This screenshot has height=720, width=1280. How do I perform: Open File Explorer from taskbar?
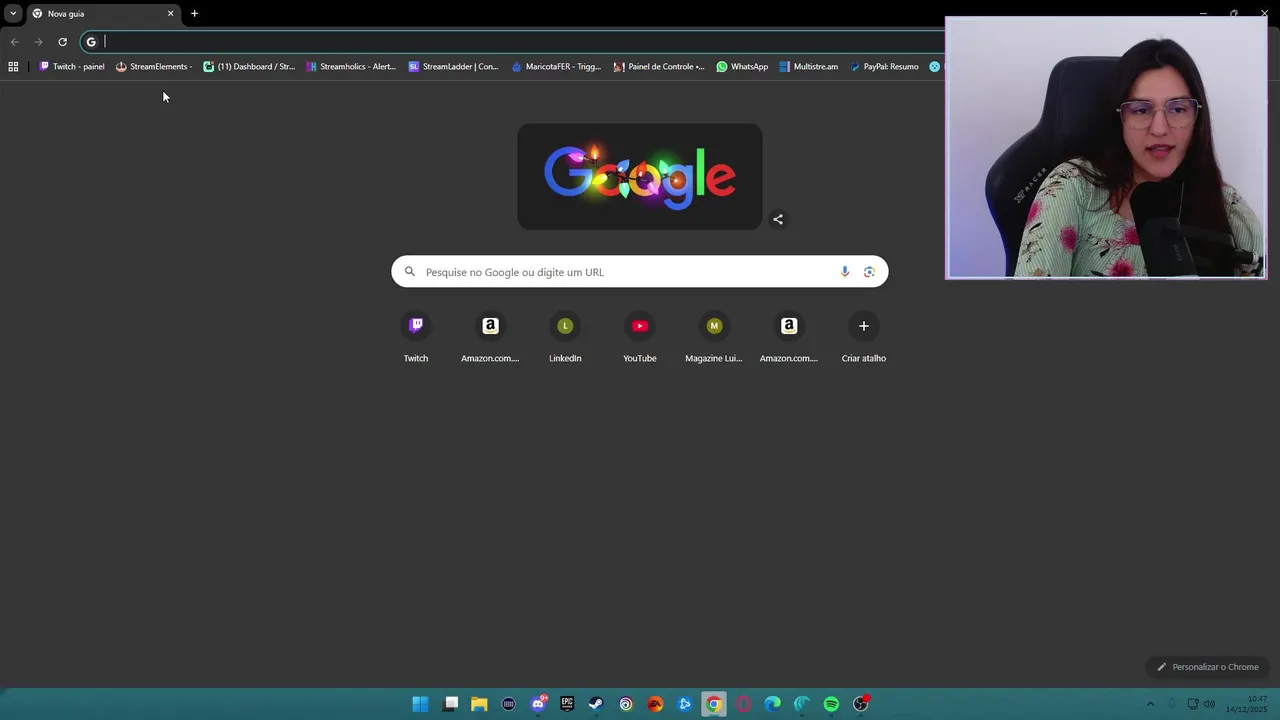point(479,704)
